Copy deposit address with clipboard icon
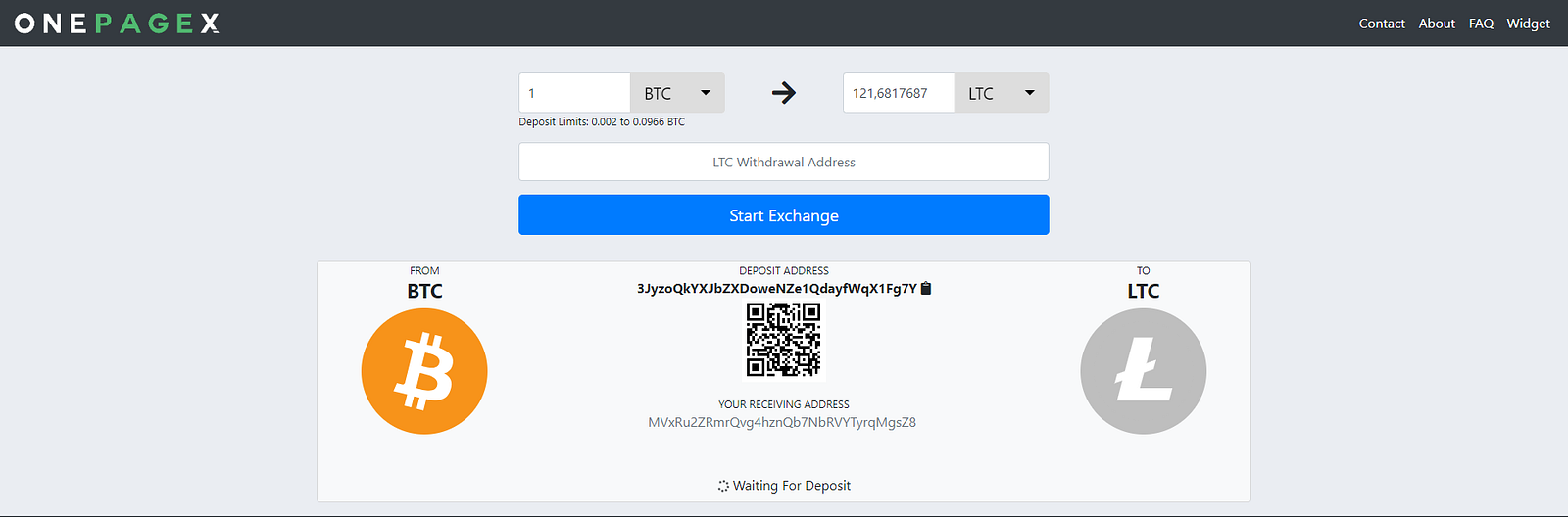Image resolution: width=1568 pixels, height=517 pixels. coord(926,288)
